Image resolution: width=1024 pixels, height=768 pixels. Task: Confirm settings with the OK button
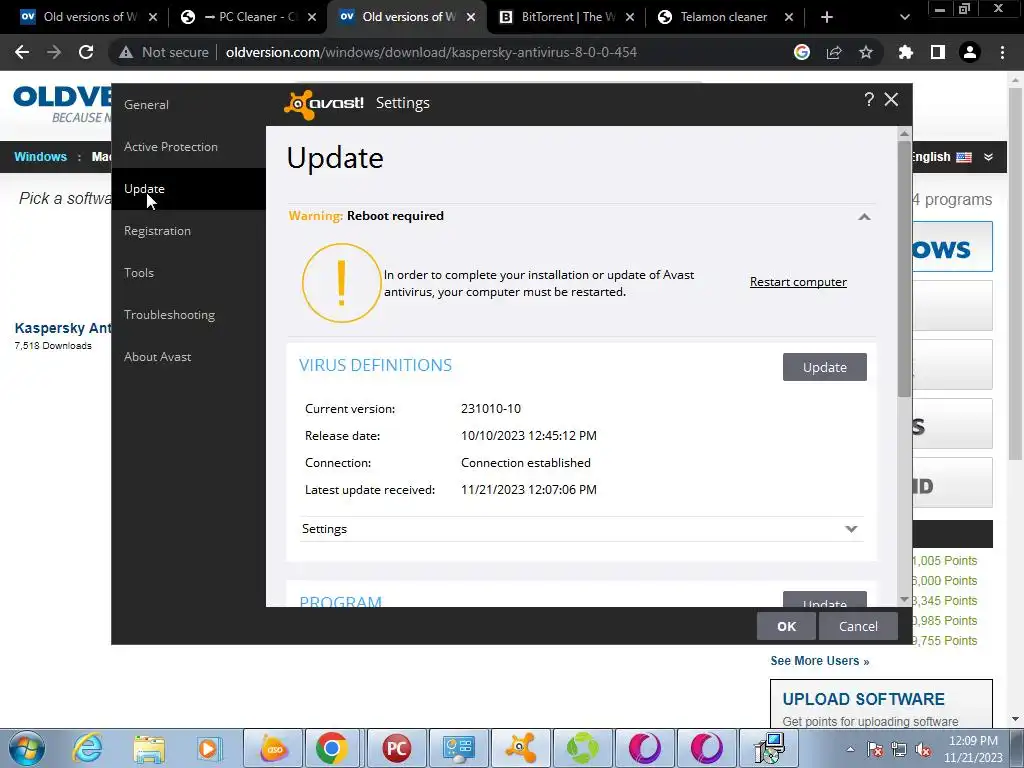pyautogui.click(x=786, y=626)
